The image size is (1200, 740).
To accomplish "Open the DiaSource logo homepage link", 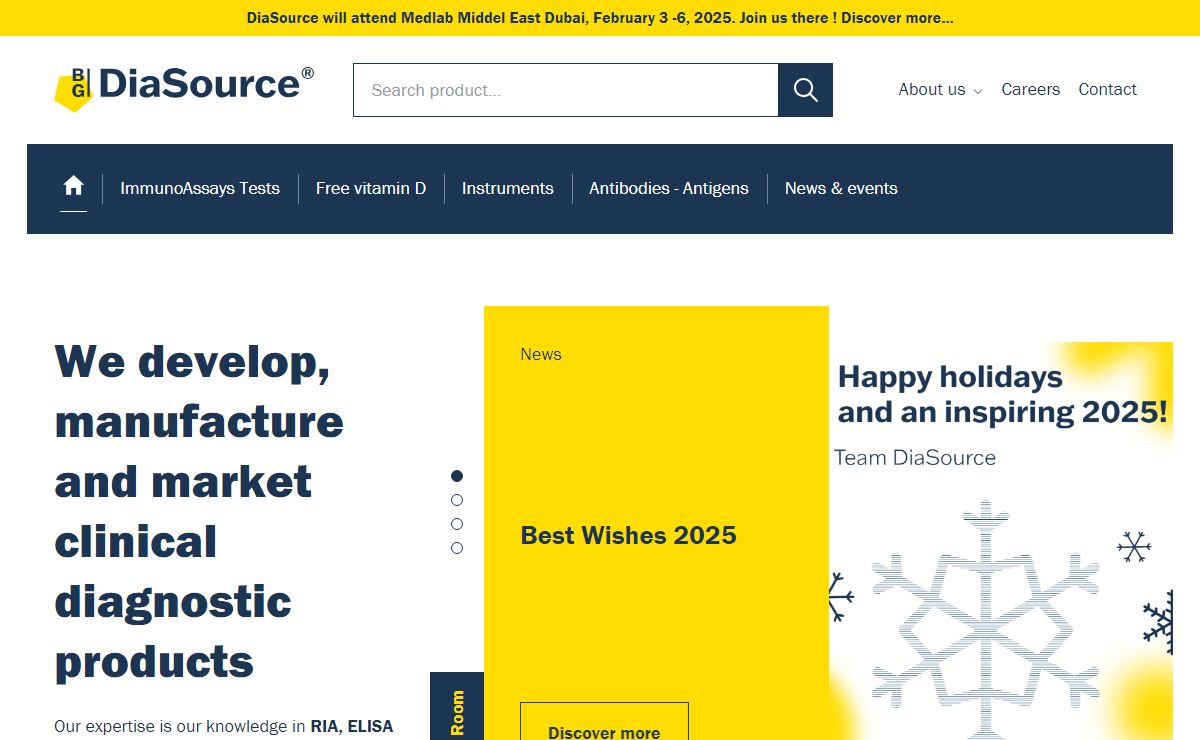I will coord(184,88).
